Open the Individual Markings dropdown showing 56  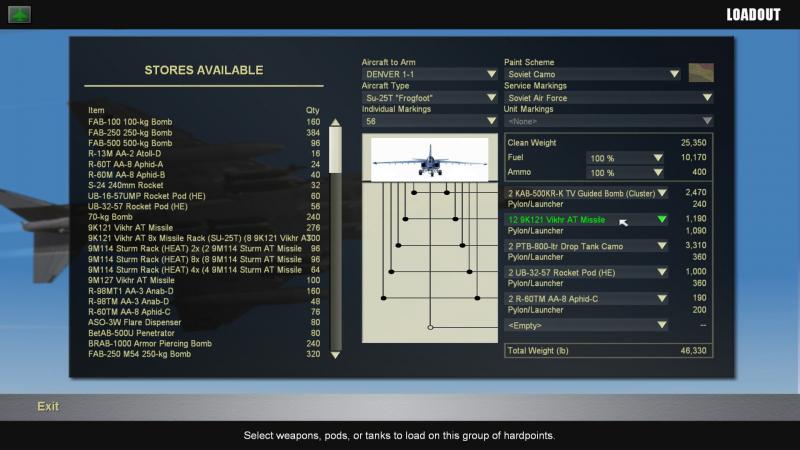[x=430, y=121]
